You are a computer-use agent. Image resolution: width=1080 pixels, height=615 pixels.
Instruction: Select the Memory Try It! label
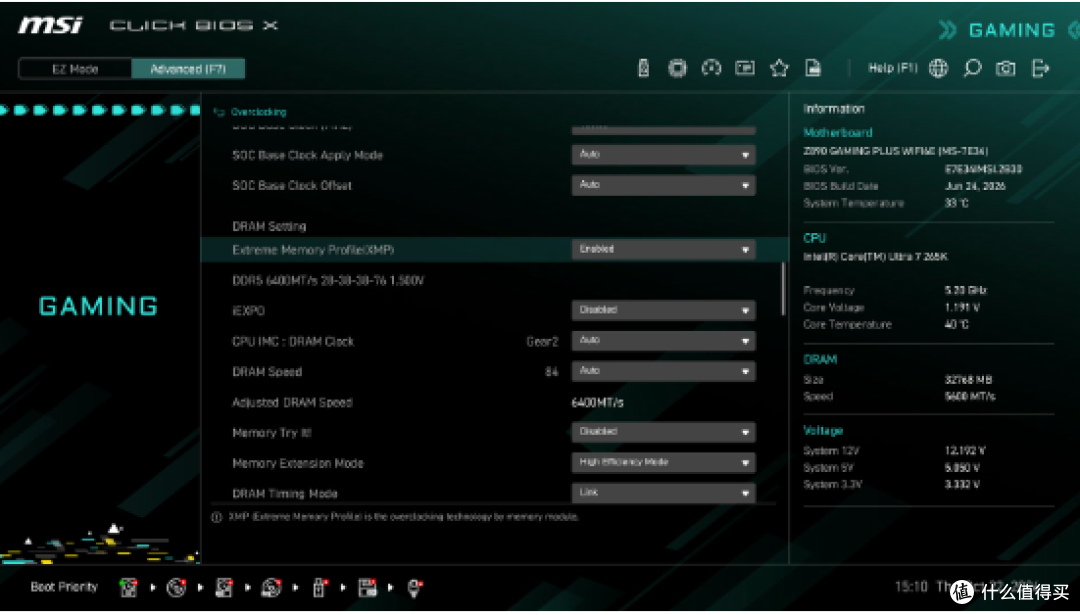pos(271,432)
